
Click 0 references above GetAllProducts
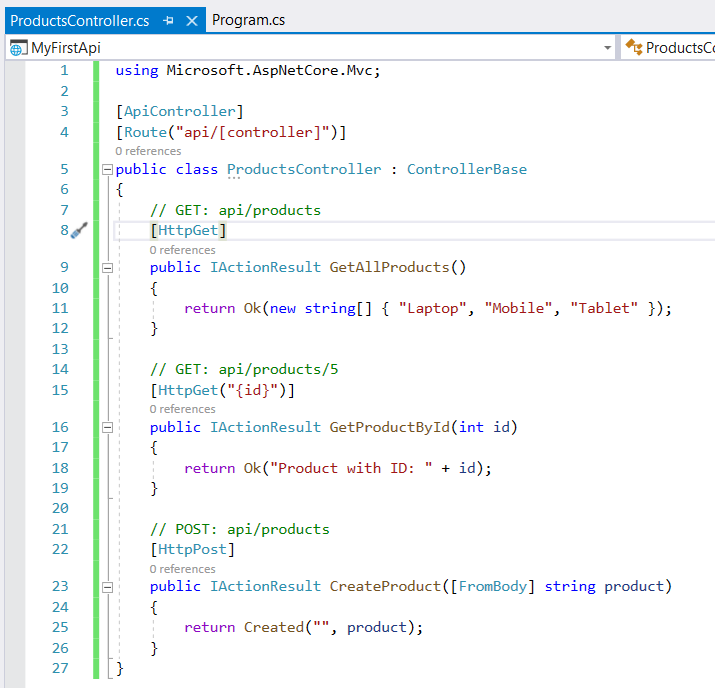click(x=182, y=250)
